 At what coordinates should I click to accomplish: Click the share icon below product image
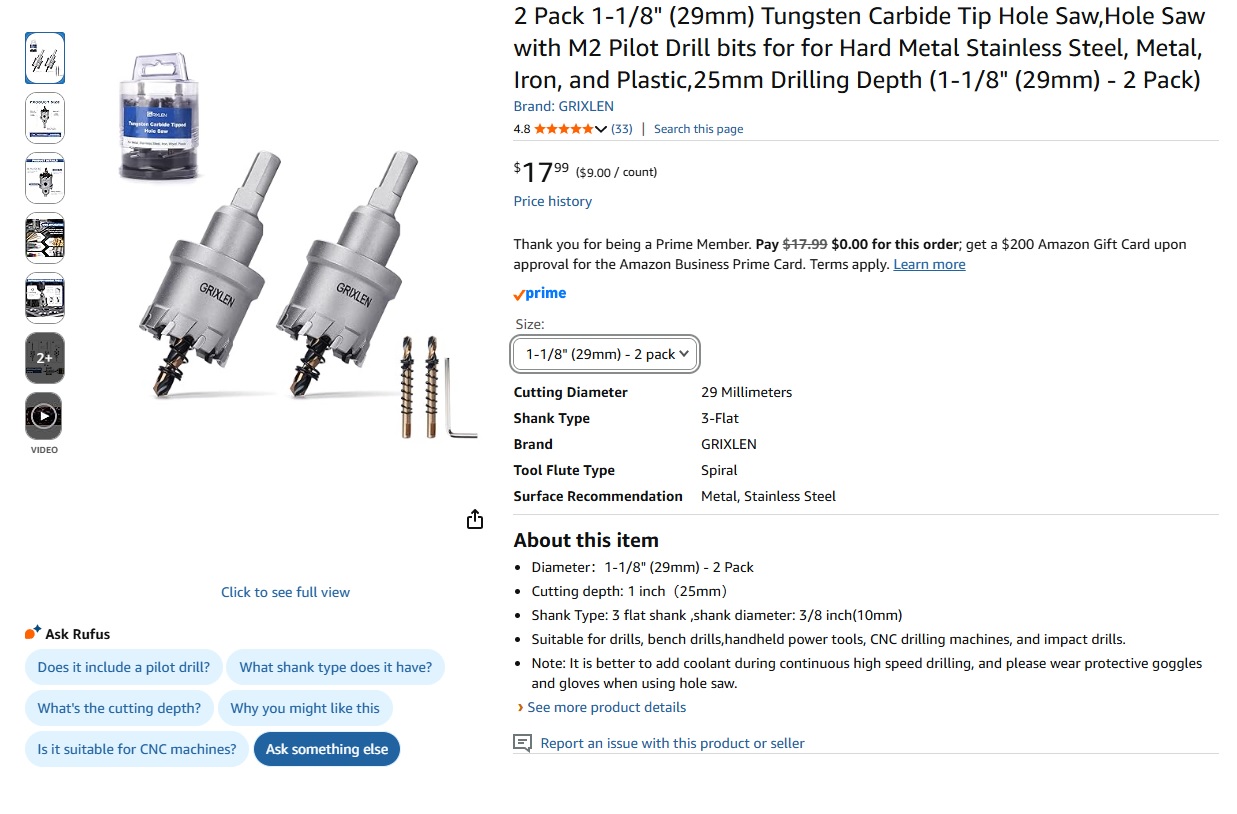pyautogui.click(x=475, y=519)
